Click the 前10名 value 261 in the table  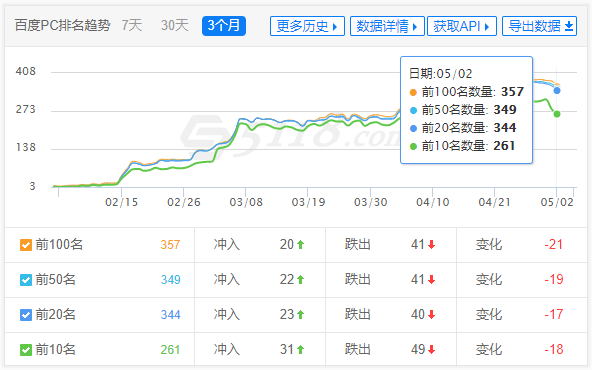pos(170,350)
